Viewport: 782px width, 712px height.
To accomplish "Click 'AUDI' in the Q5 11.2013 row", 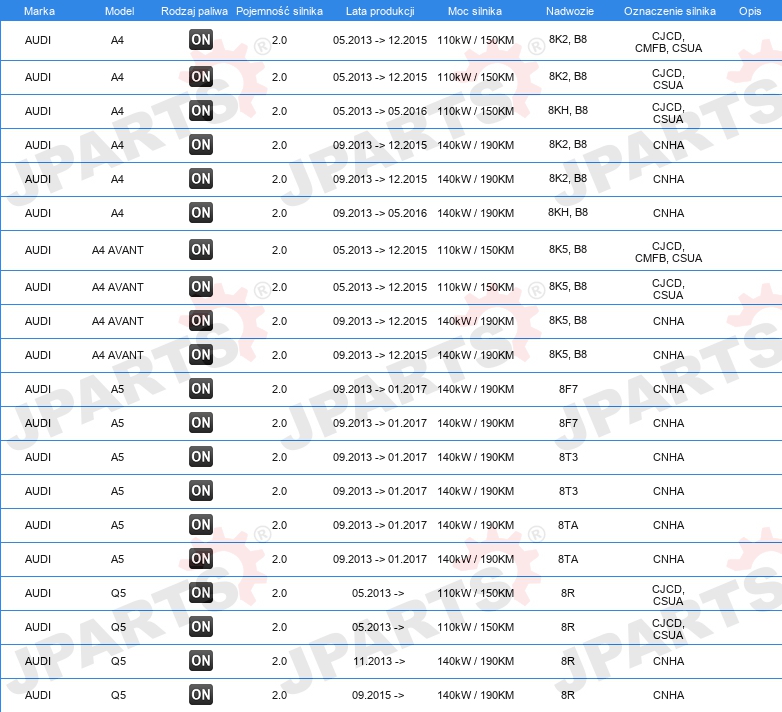I will 38,661.
